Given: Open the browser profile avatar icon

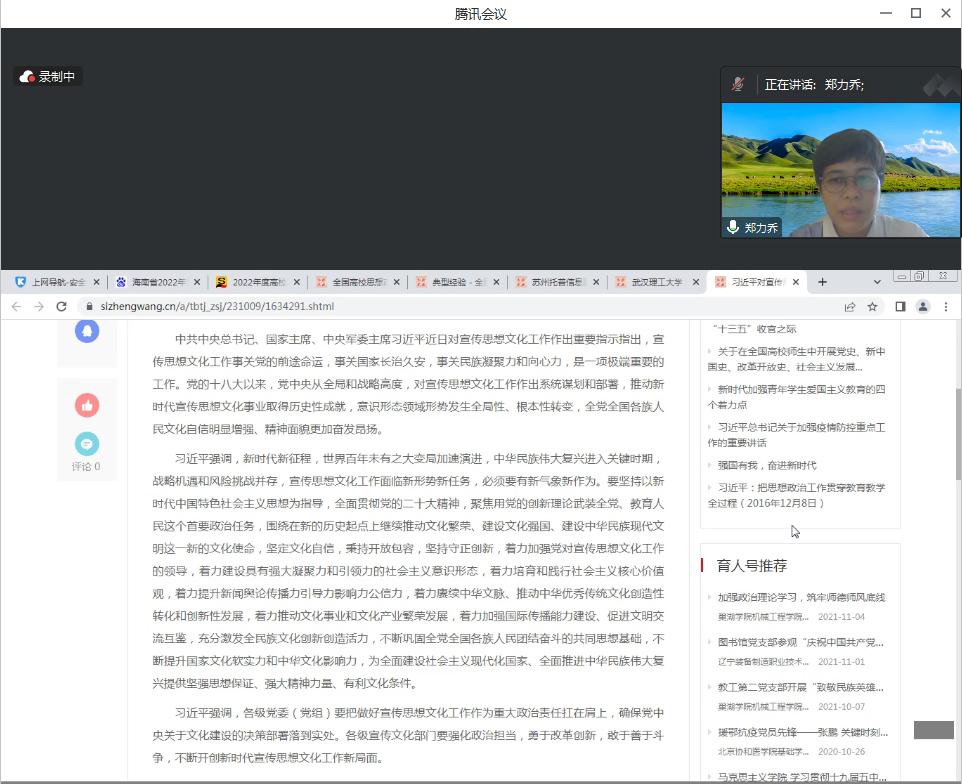Looking at the screenshot, I should tap(923, 307).
